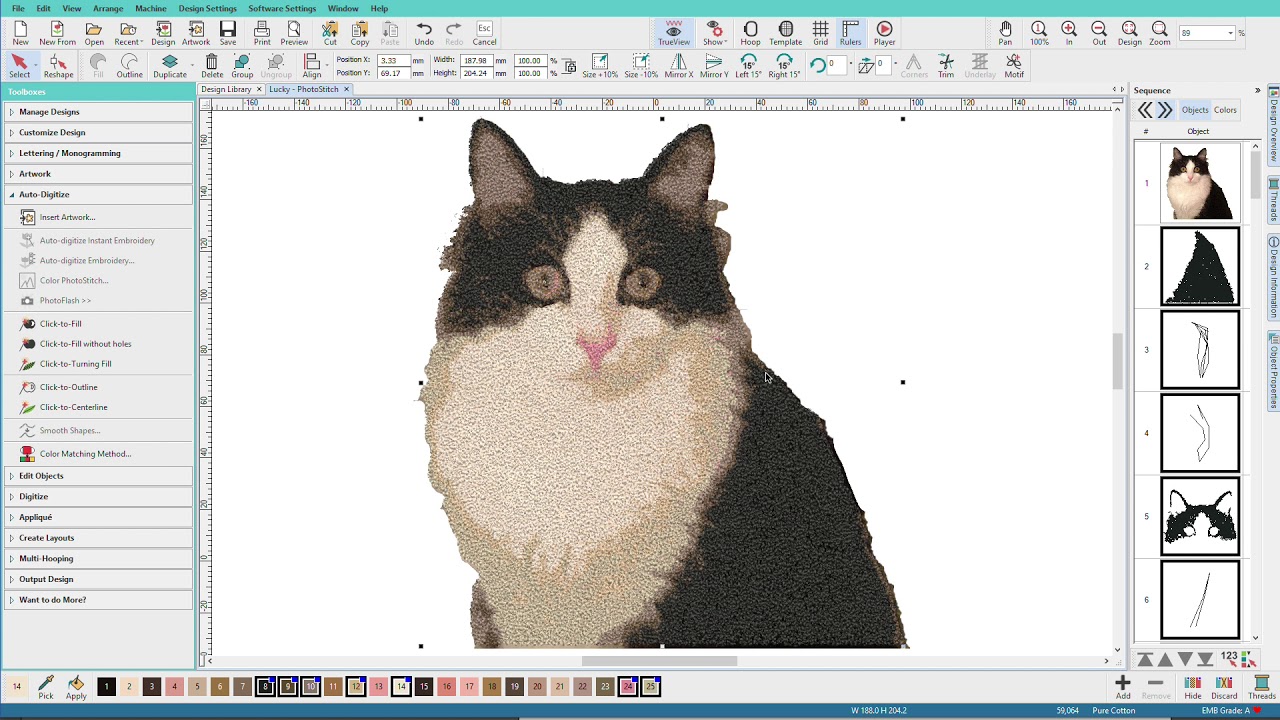
Task: Click the Template icon
Action: click(x=786, y=34)
